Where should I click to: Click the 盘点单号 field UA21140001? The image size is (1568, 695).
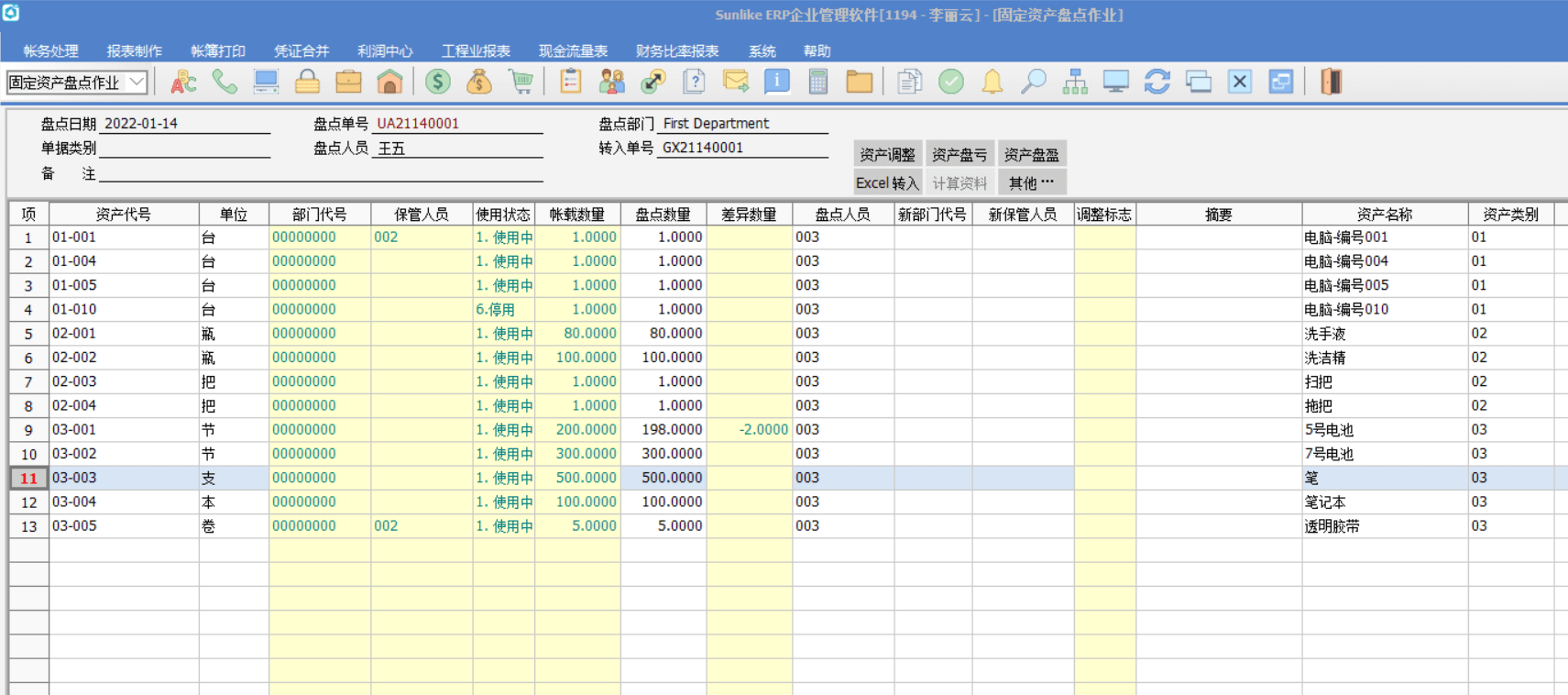coord(457,124)
